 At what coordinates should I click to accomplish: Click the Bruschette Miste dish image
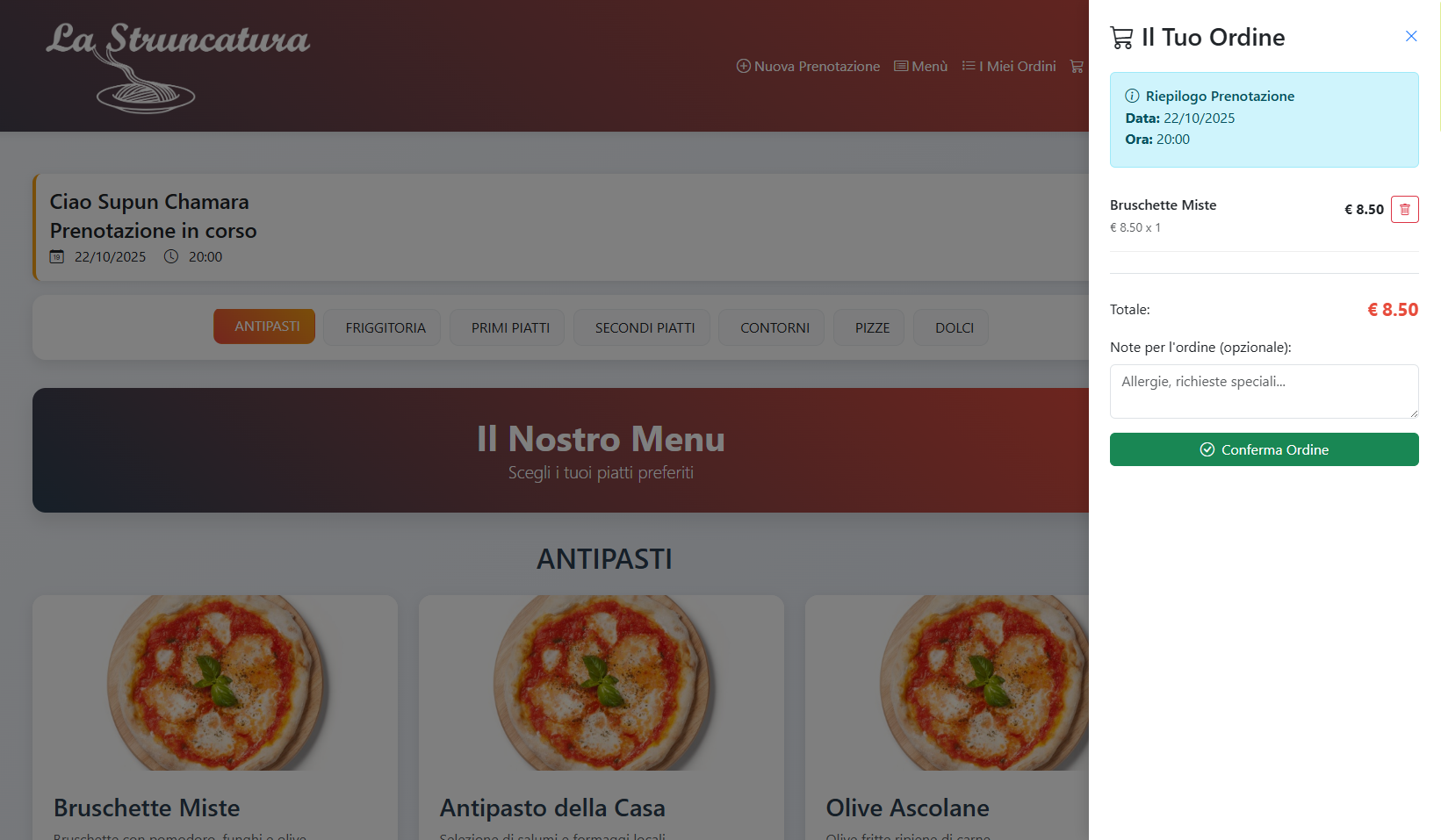click(215, 683)
